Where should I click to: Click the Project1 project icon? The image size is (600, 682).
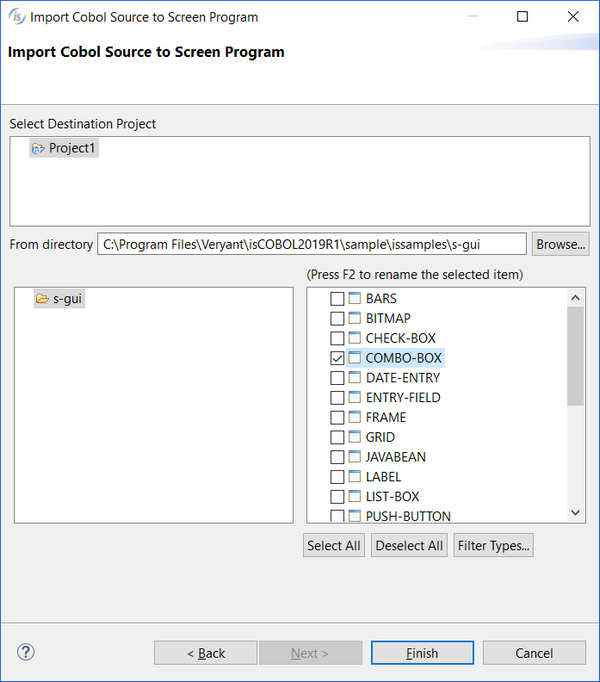(x=38, y=149)
